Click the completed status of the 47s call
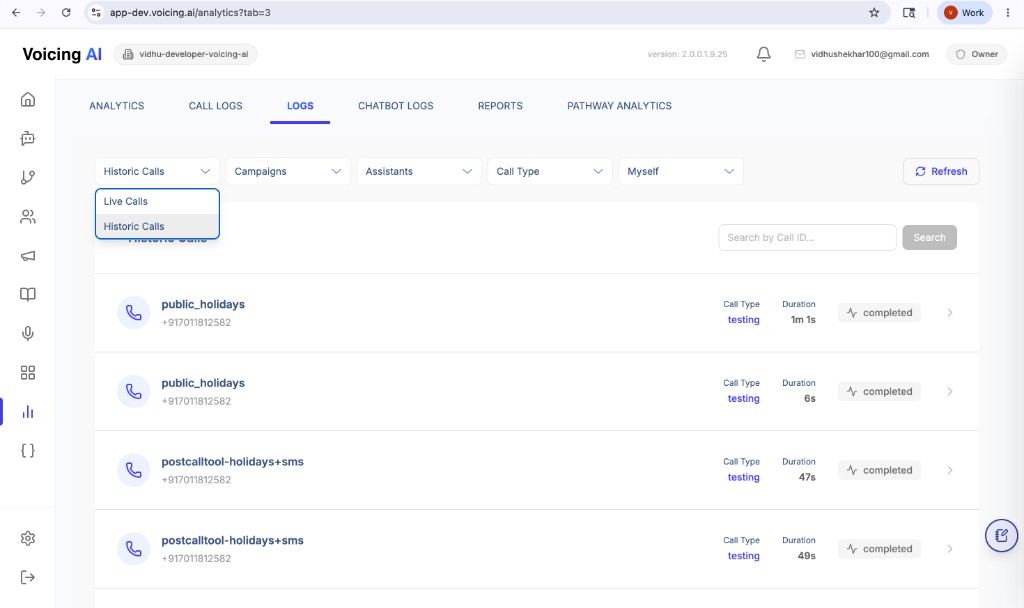Viewport: 1024px width, 608px height. 880,470
